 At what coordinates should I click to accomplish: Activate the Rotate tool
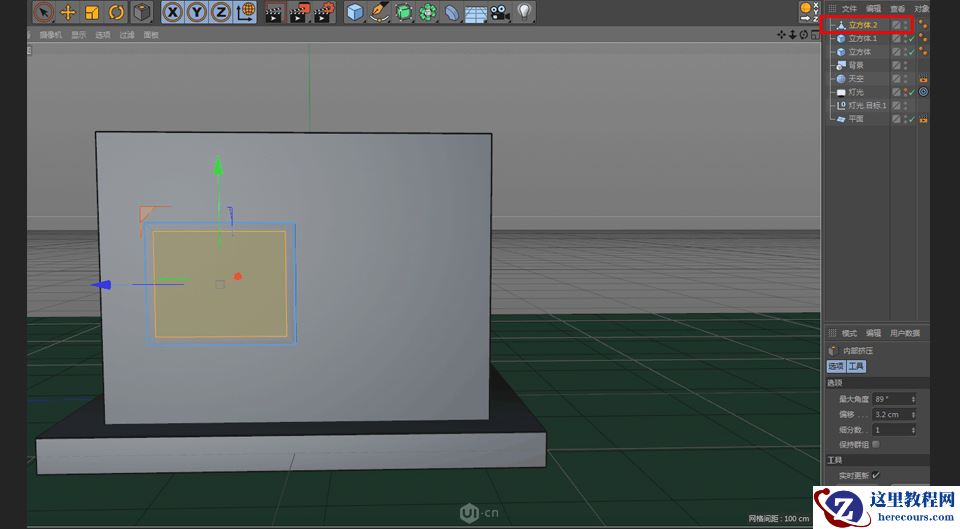click(116, 12)
